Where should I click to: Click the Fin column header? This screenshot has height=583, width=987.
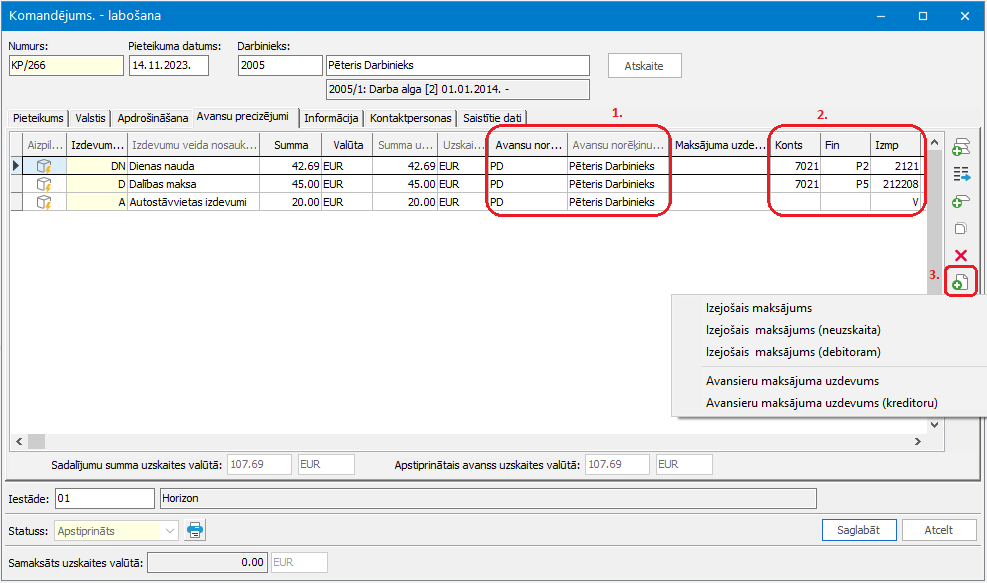click(845, 145)
